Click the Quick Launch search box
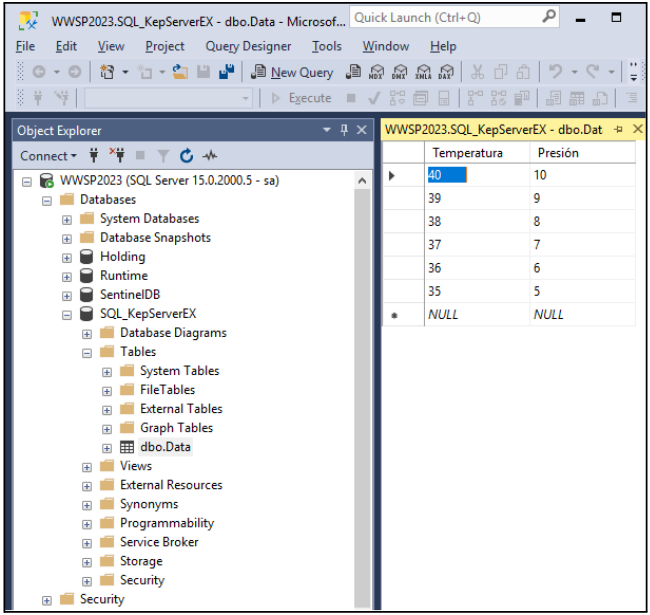The width and height of the screenshot is (650, 615). 454,17
